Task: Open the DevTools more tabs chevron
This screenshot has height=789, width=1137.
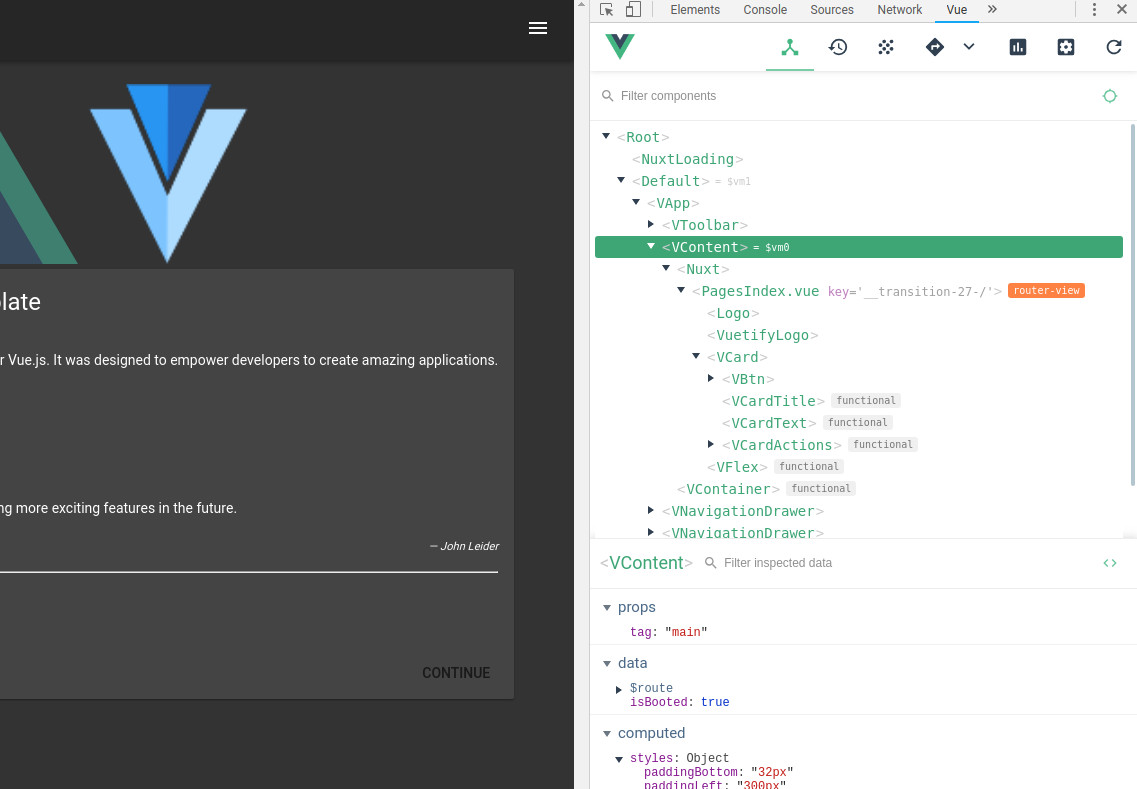Action: tap(993, 9)
